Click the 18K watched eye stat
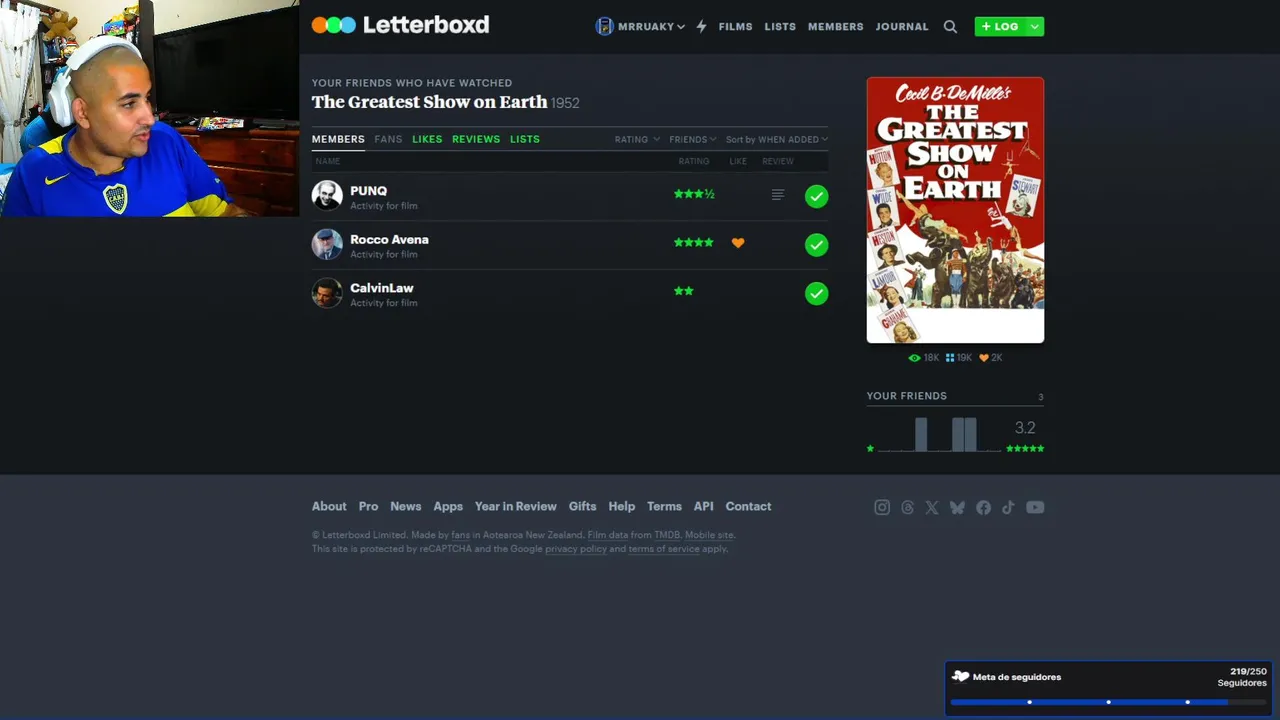 (x=923, y=357)
